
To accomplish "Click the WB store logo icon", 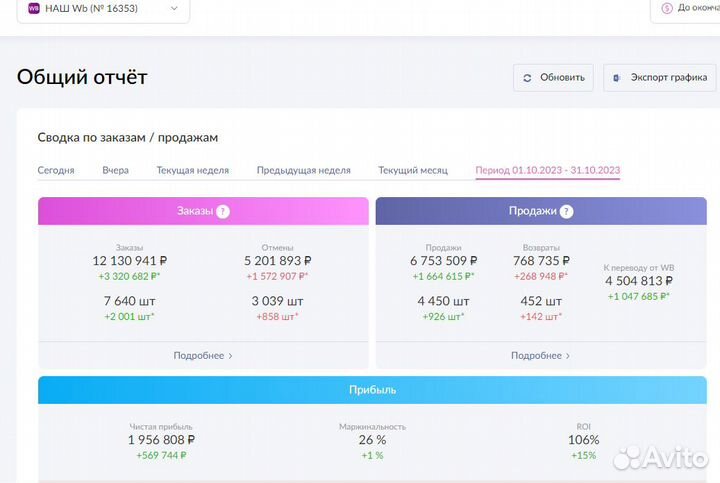I will click(34, 8).
